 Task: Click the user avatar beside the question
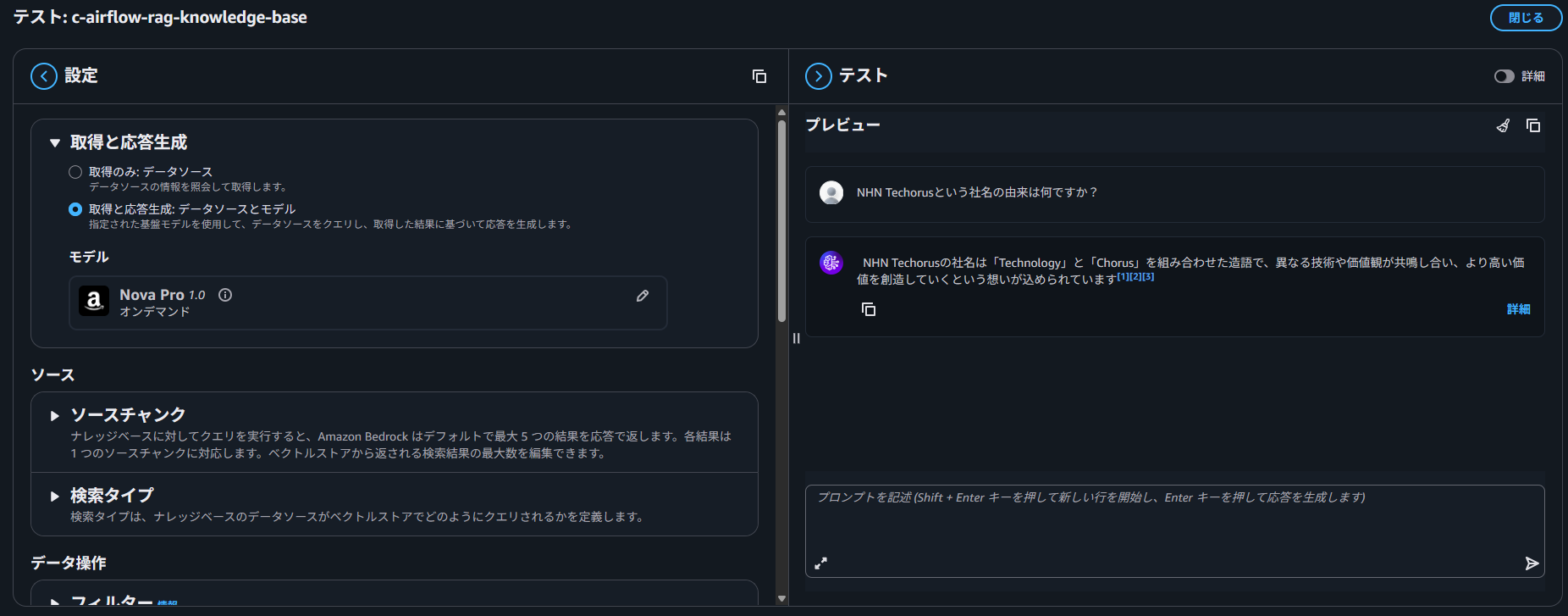click(x=831, y=192)
